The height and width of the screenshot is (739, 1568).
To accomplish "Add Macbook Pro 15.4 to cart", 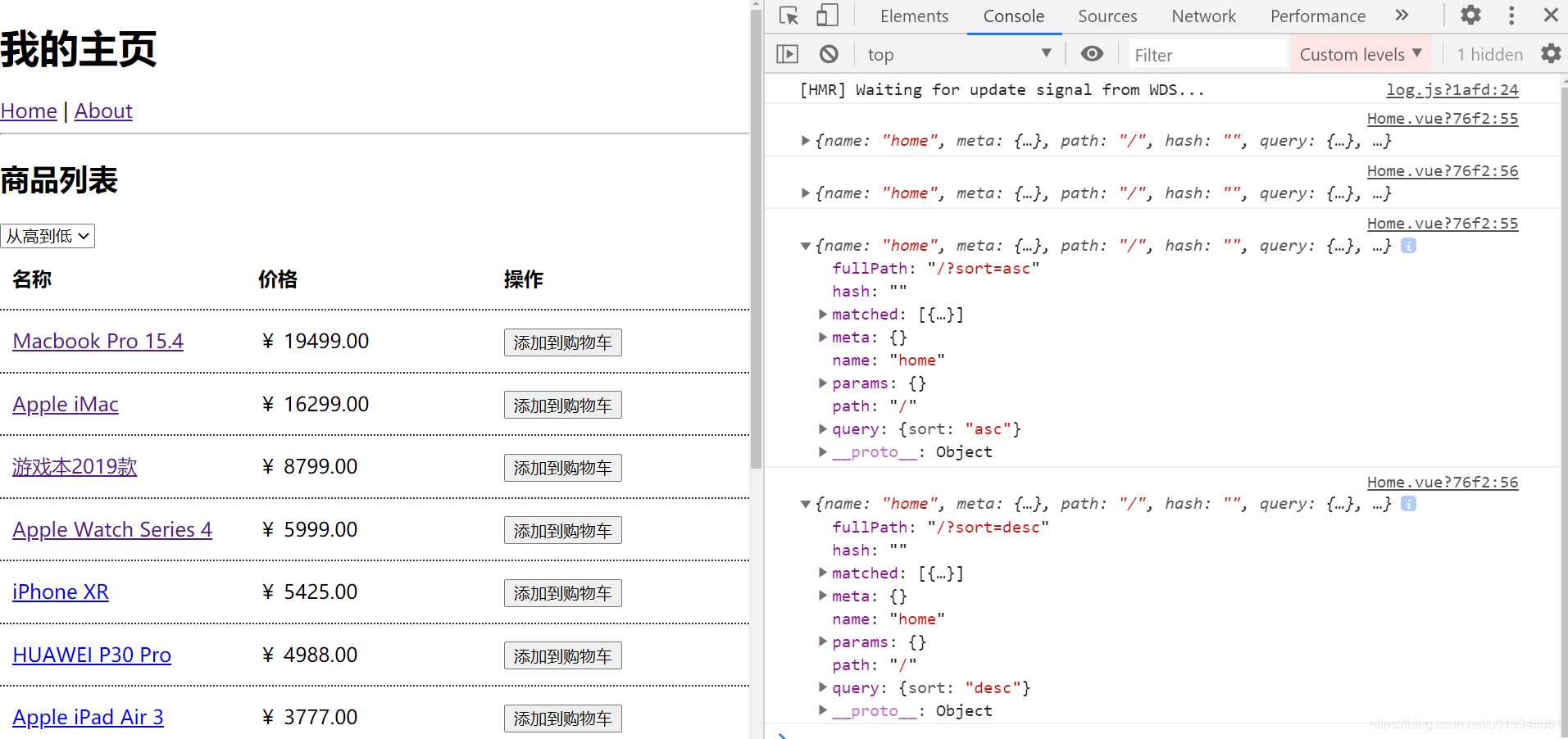I will pyautogui.click(x=562, y=342).
